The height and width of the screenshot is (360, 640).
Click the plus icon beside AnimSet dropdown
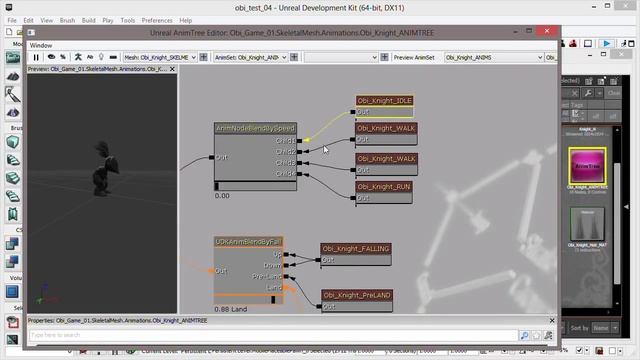(x=294, y=58)
